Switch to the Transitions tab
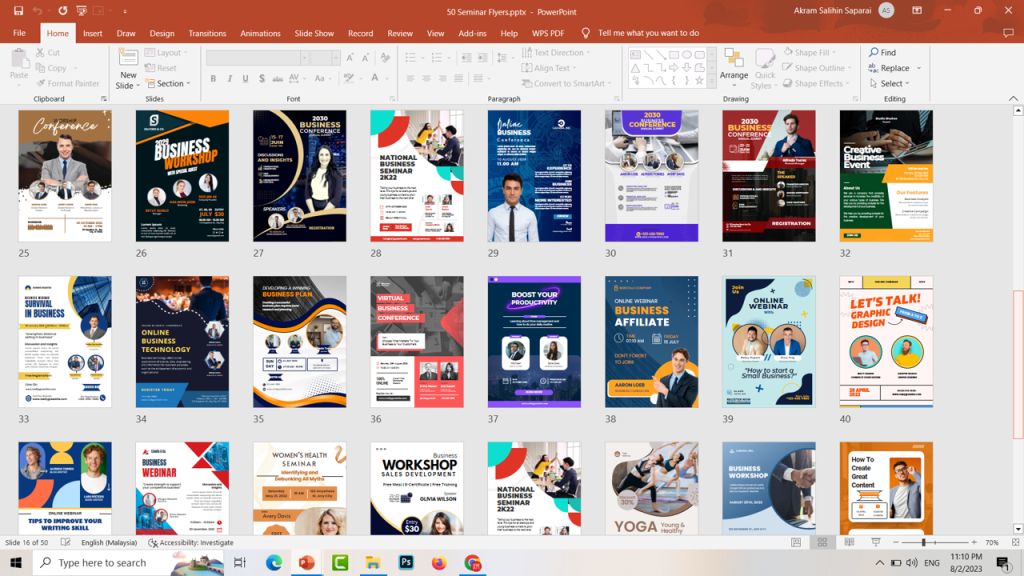Image resolution: width=1024 pixels, height=576 pixels. tap(207, 33)
